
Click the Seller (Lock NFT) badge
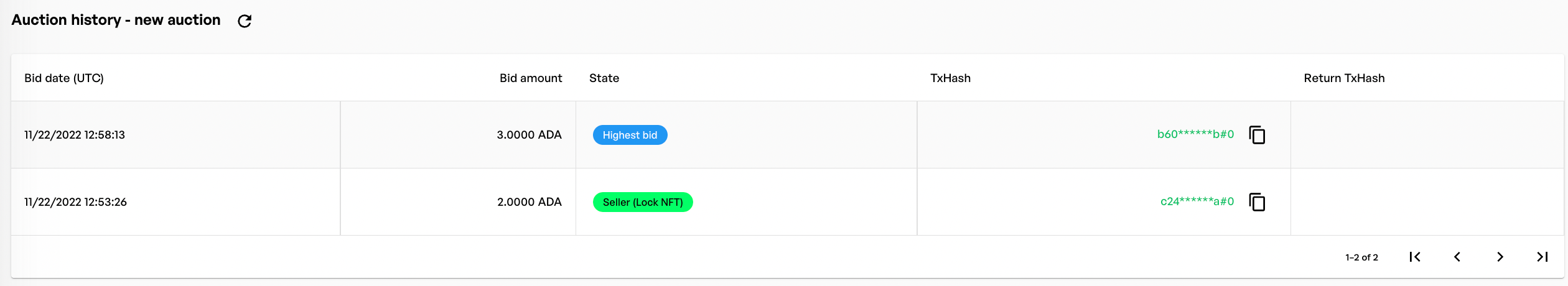(643, 202)
